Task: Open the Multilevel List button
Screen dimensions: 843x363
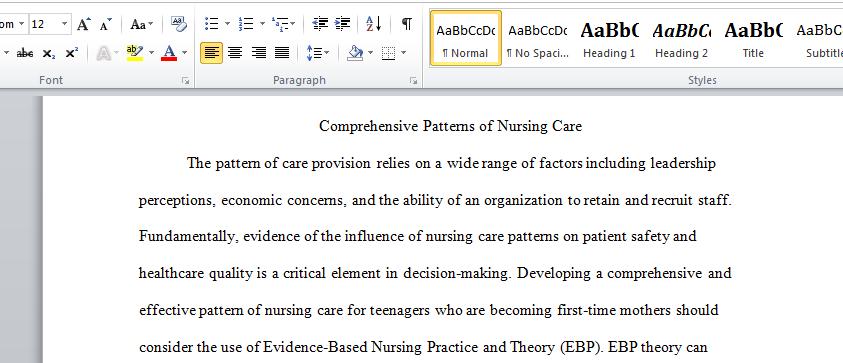Action: click(283, 24)
